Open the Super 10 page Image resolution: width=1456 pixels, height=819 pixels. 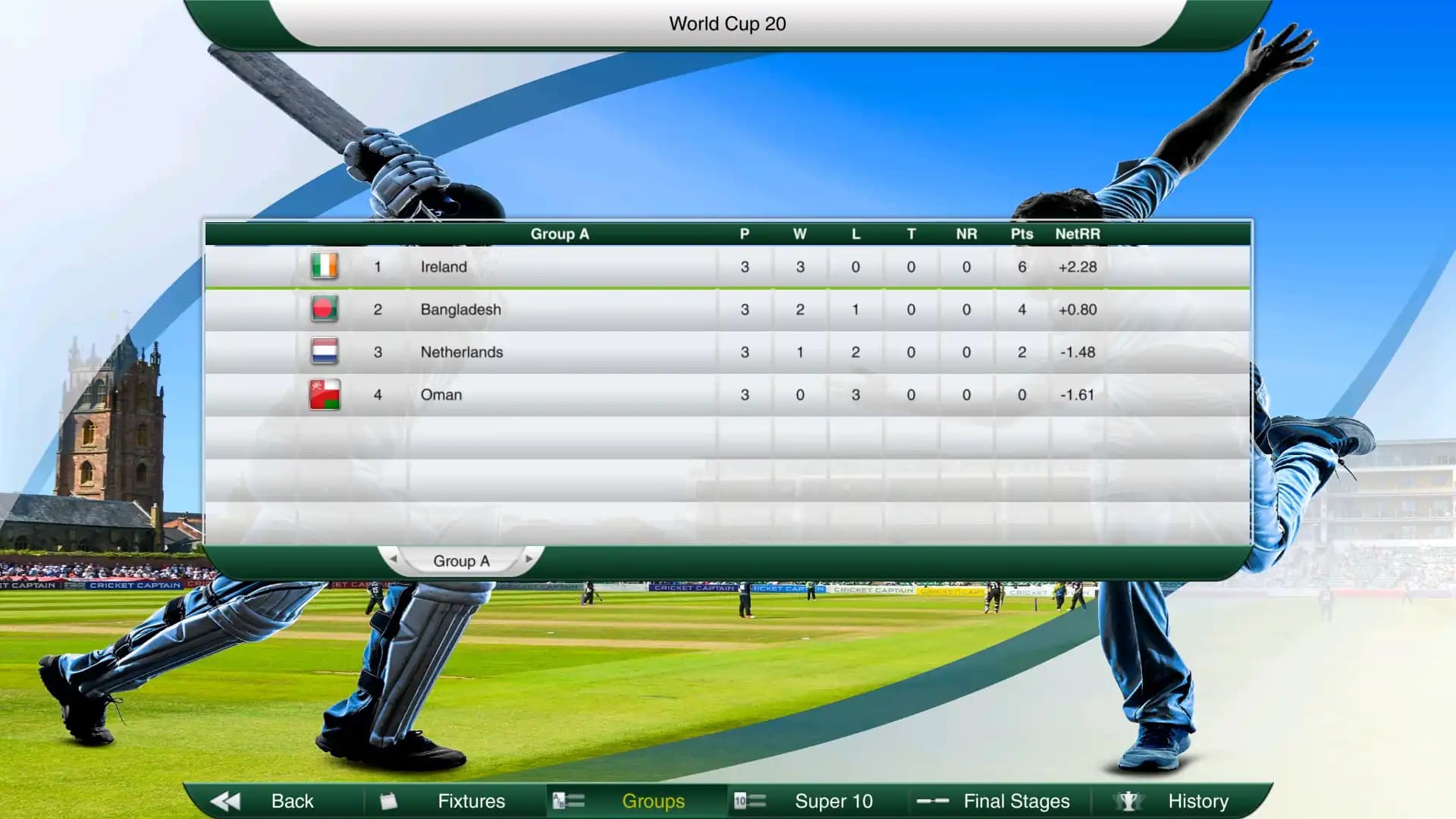[x=833, y=801]
